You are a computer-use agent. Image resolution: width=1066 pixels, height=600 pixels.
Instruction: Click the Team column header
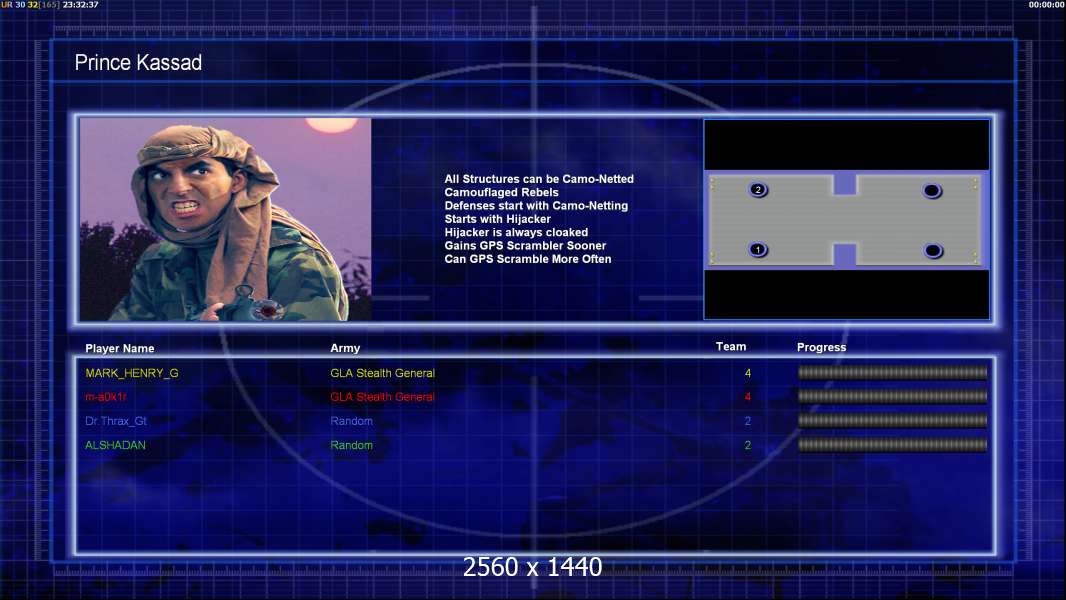tap(731, 347)
